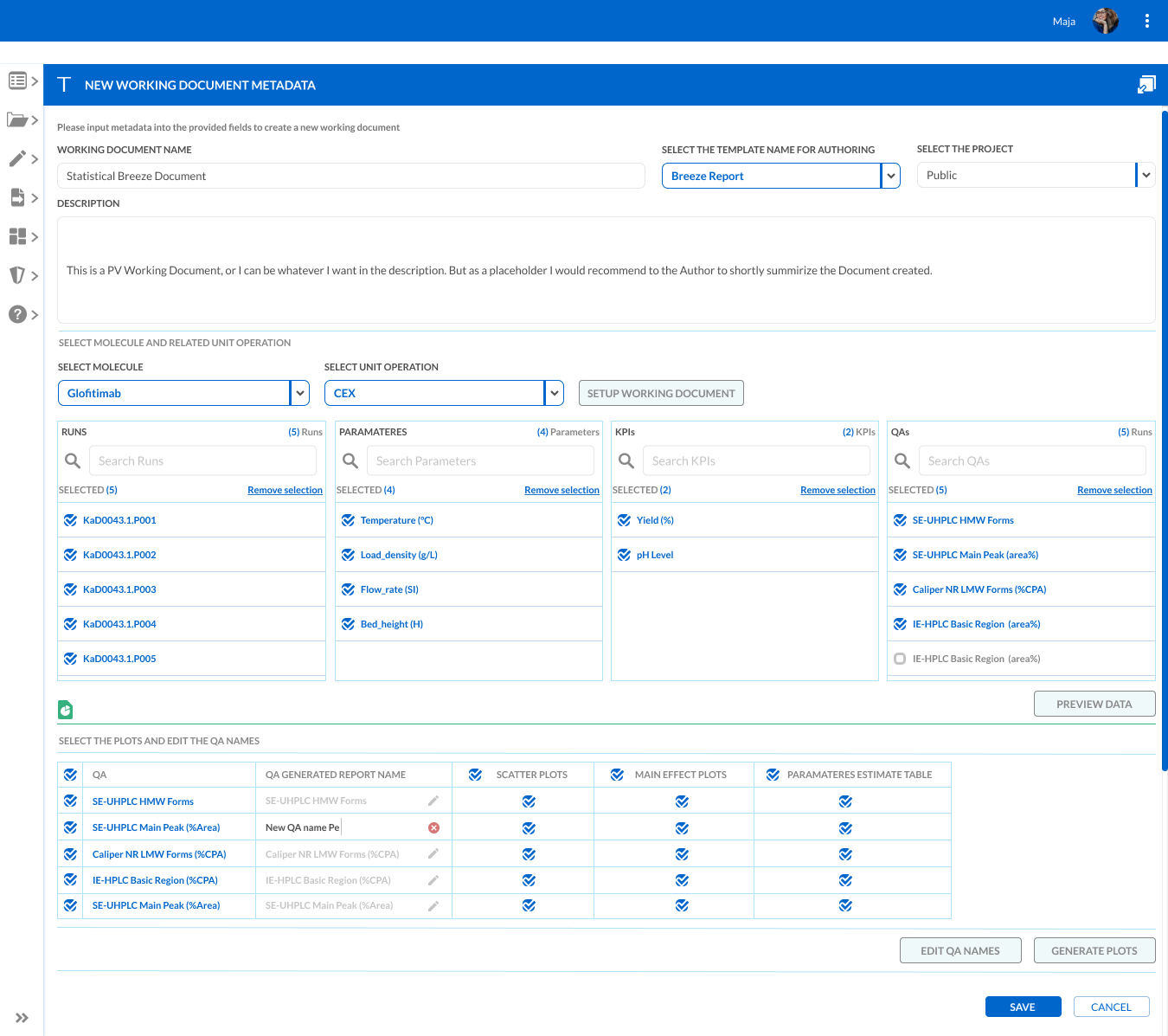This screenshot has width=1168, height=1036.
Task: Click the pencil edit icon in sidebar
Action: (x=18, y=158)
